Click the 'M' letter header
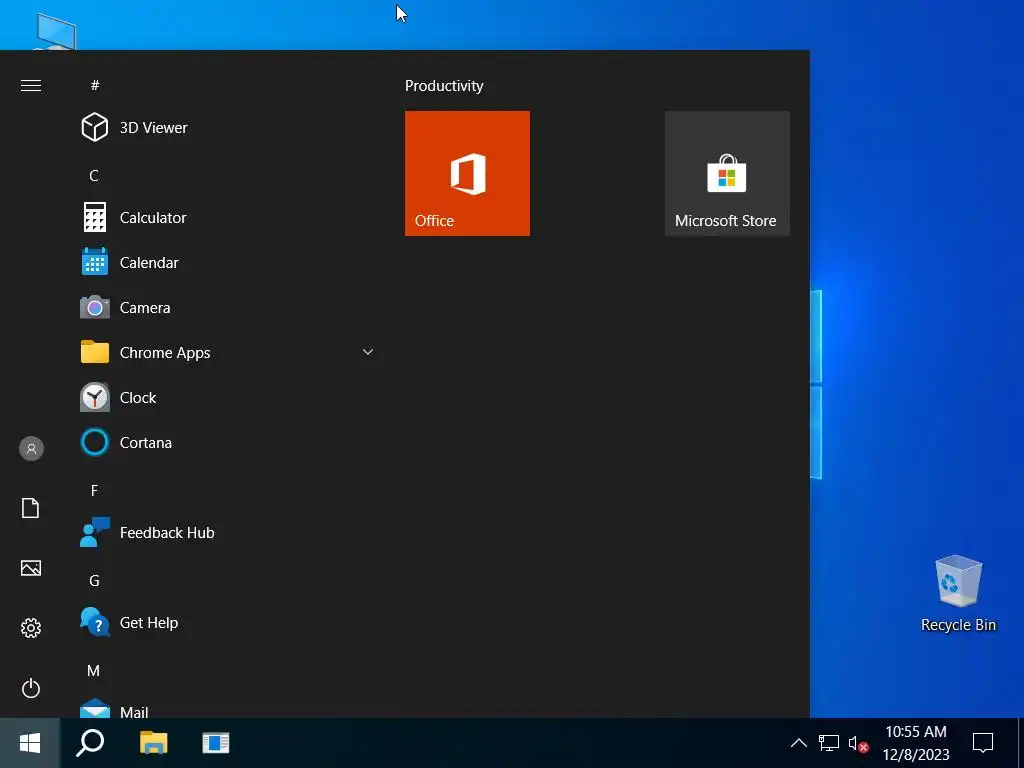 click(93, 671)
